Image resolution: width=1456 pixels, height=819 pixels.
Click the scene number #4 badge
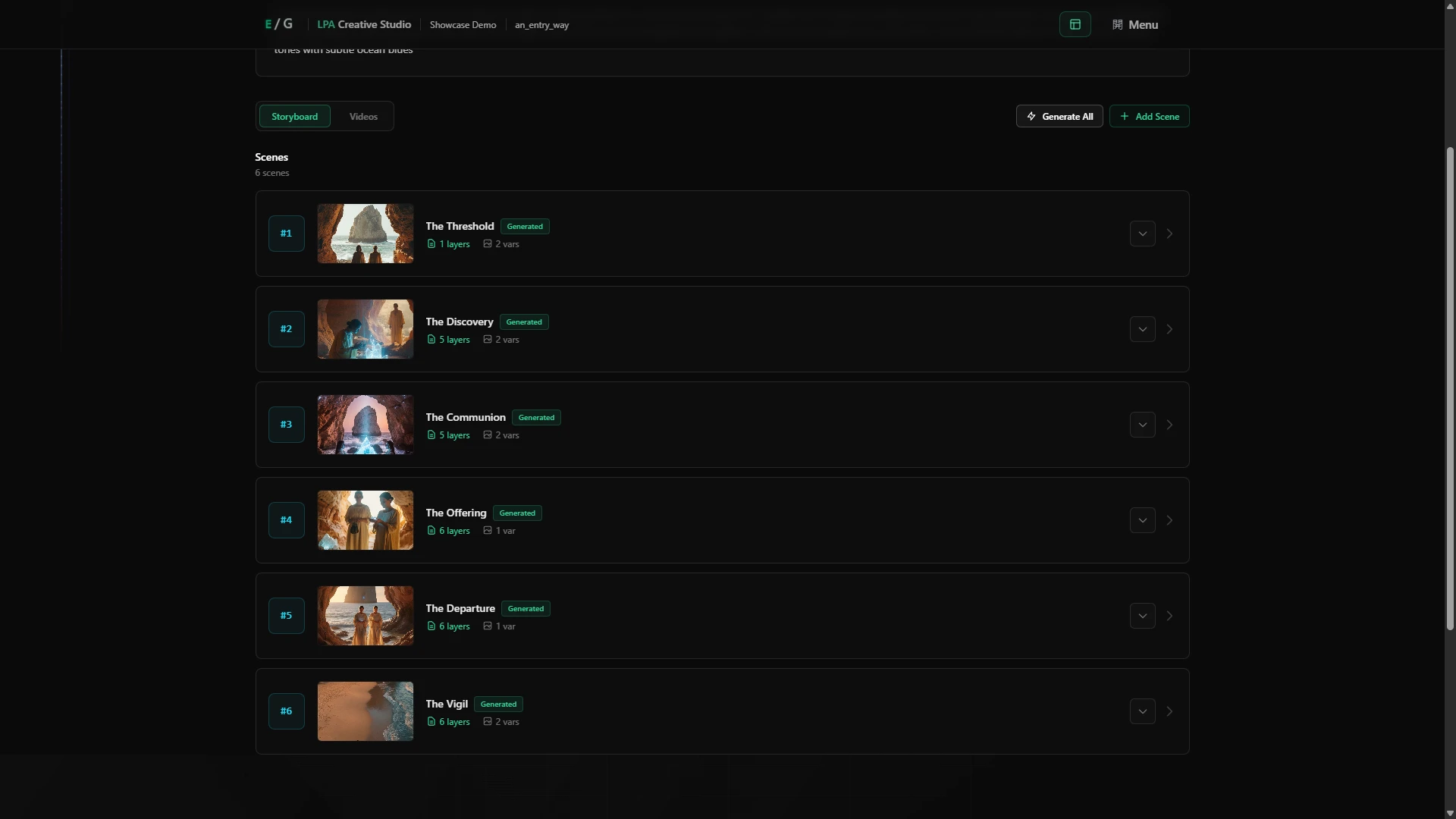(x=286, y=520)
